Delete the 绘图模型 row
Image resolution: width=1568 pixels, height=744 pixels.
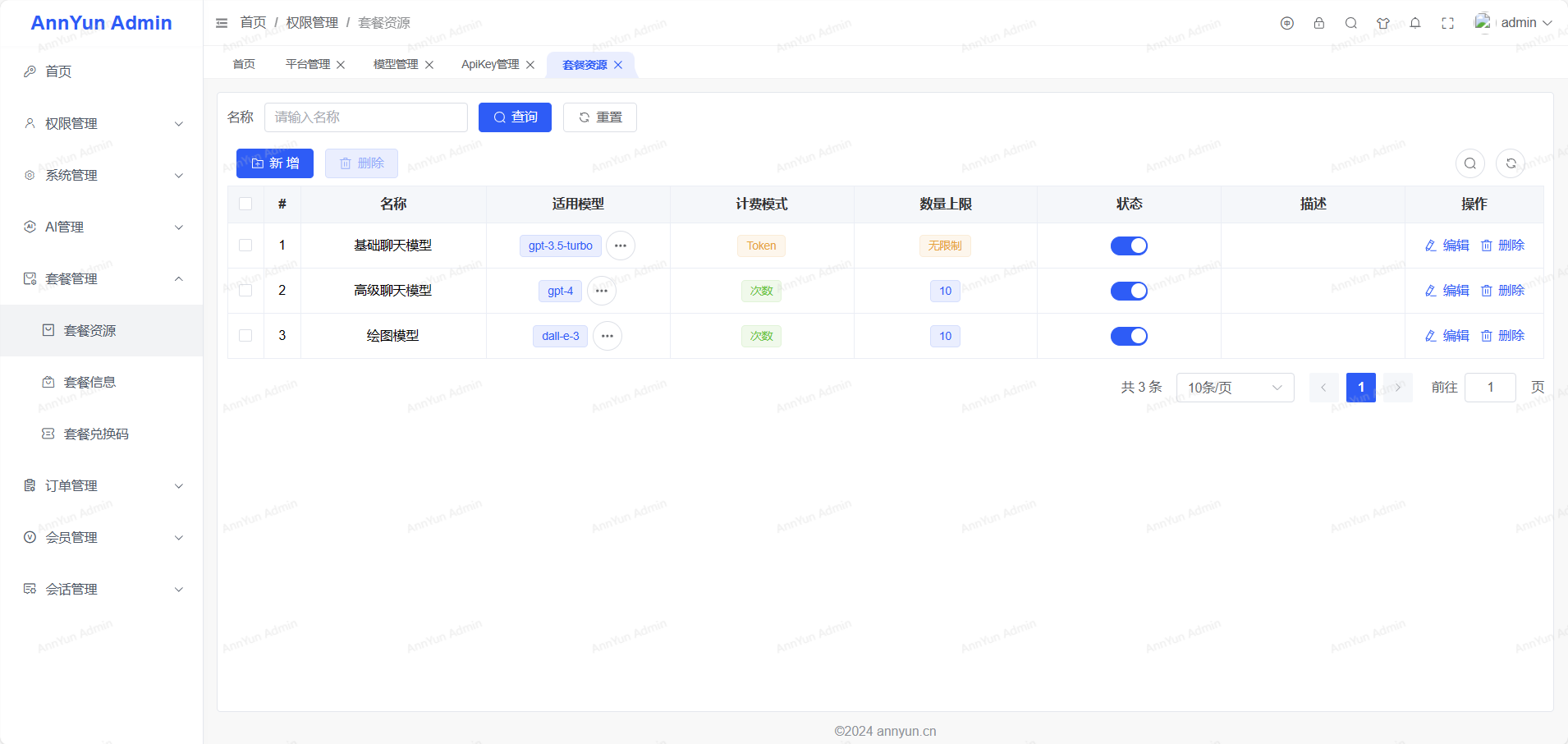(x=1502, y=336)
